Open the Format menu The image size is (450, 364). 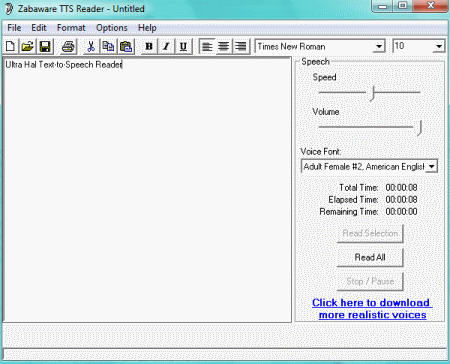tap(71, 28)
